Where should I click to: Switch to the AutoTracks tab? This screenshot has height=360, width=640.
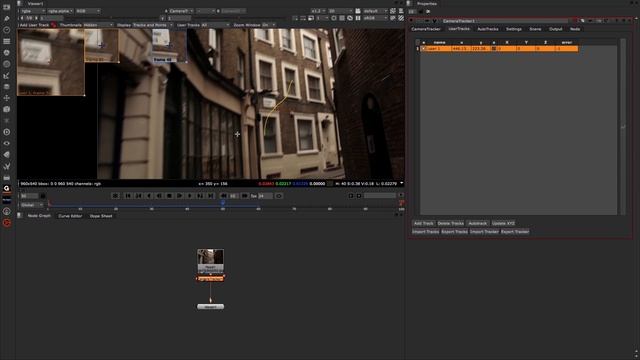coord(488,29)
